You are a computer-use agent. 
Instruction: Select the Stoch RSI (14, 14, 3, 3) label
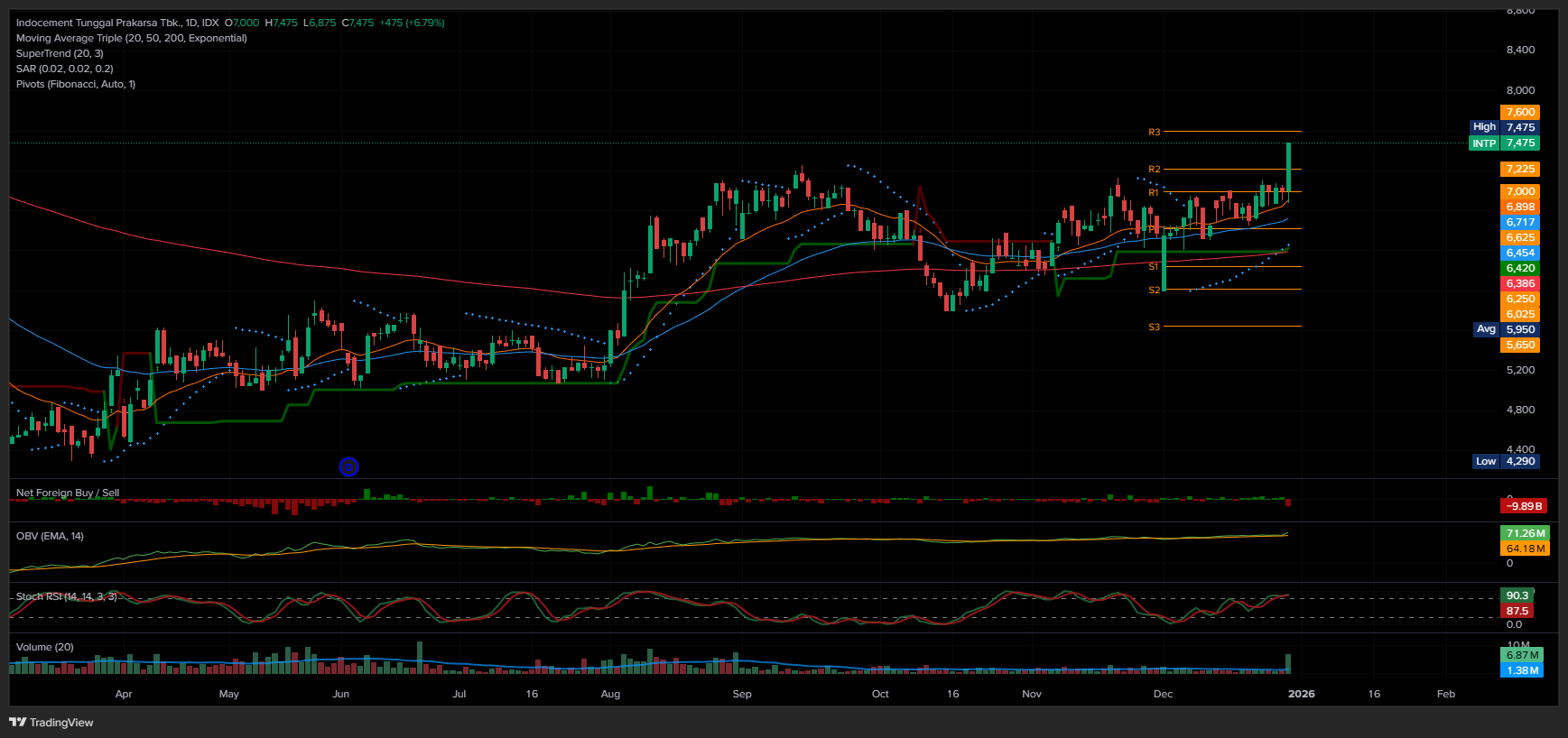tap(67, 596)
